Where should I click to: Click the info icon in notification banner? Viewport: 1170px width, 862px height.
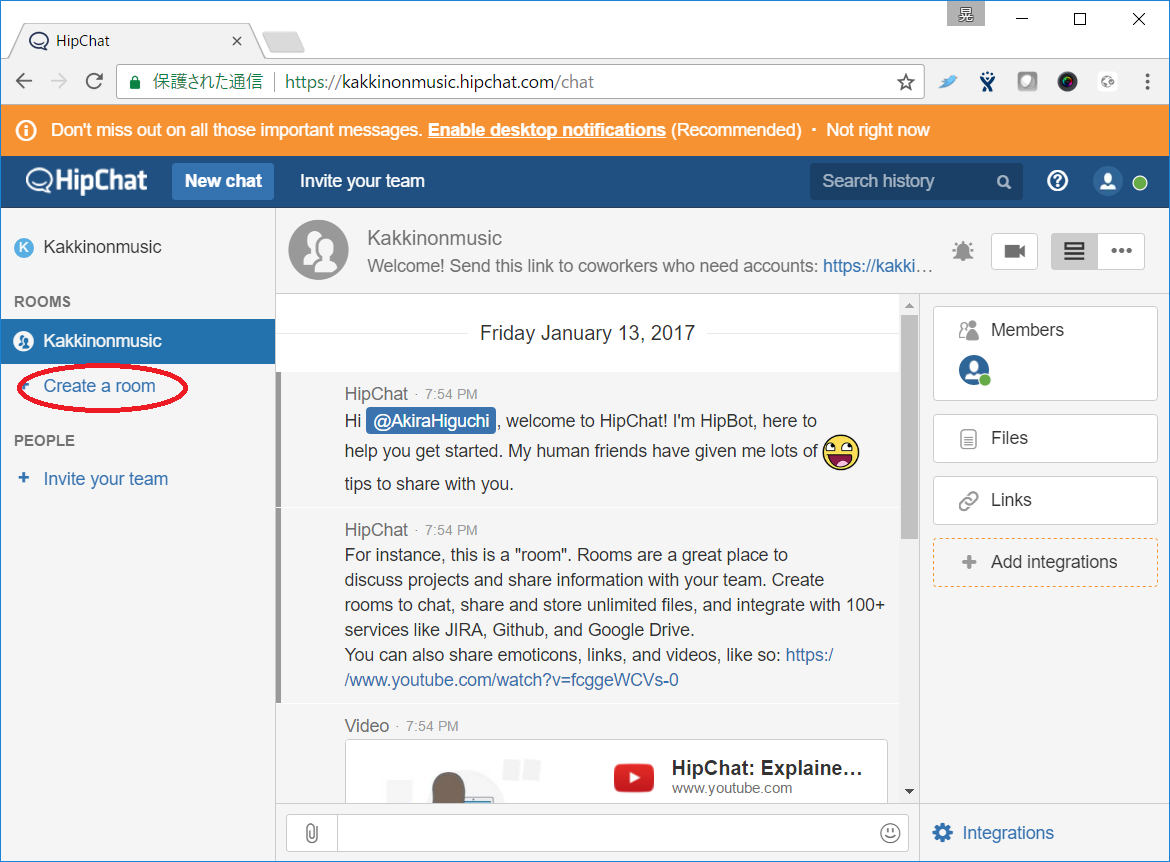pos(26,131)
